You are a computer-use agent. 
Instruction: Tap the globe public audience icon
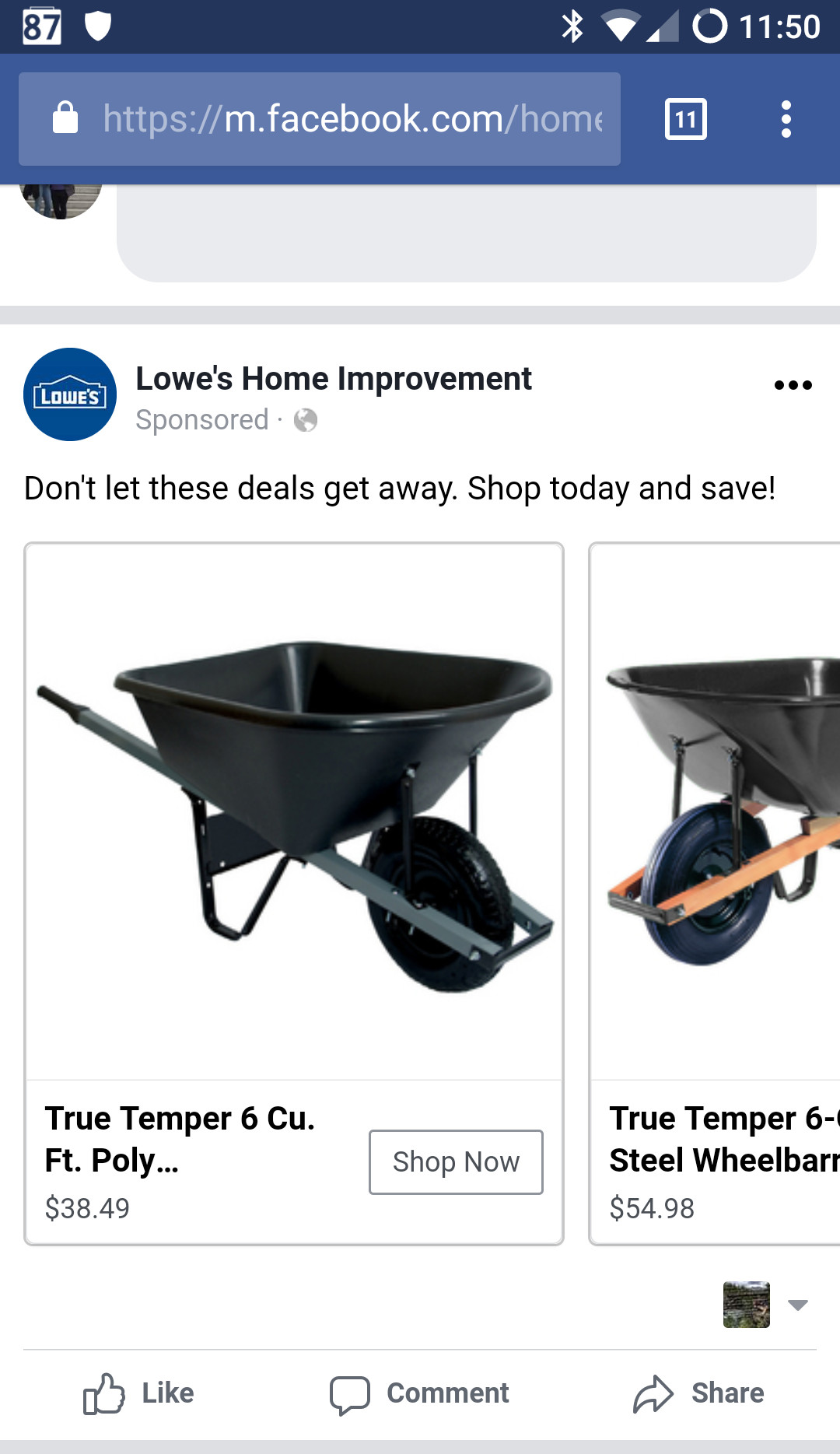306,421
